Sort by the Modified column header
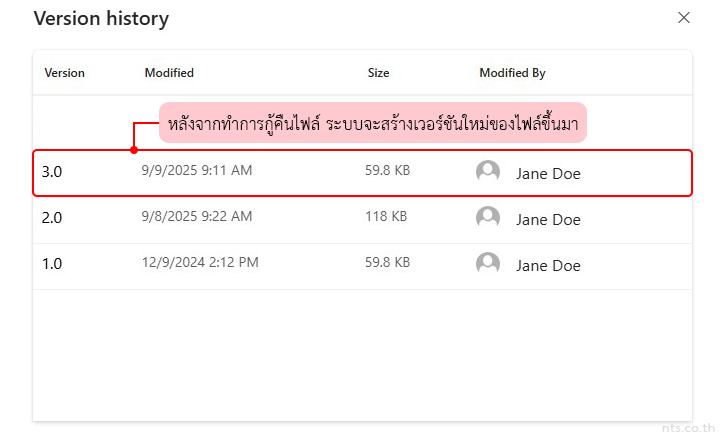This screenshot has height=434, width=720. pos(169,73)
